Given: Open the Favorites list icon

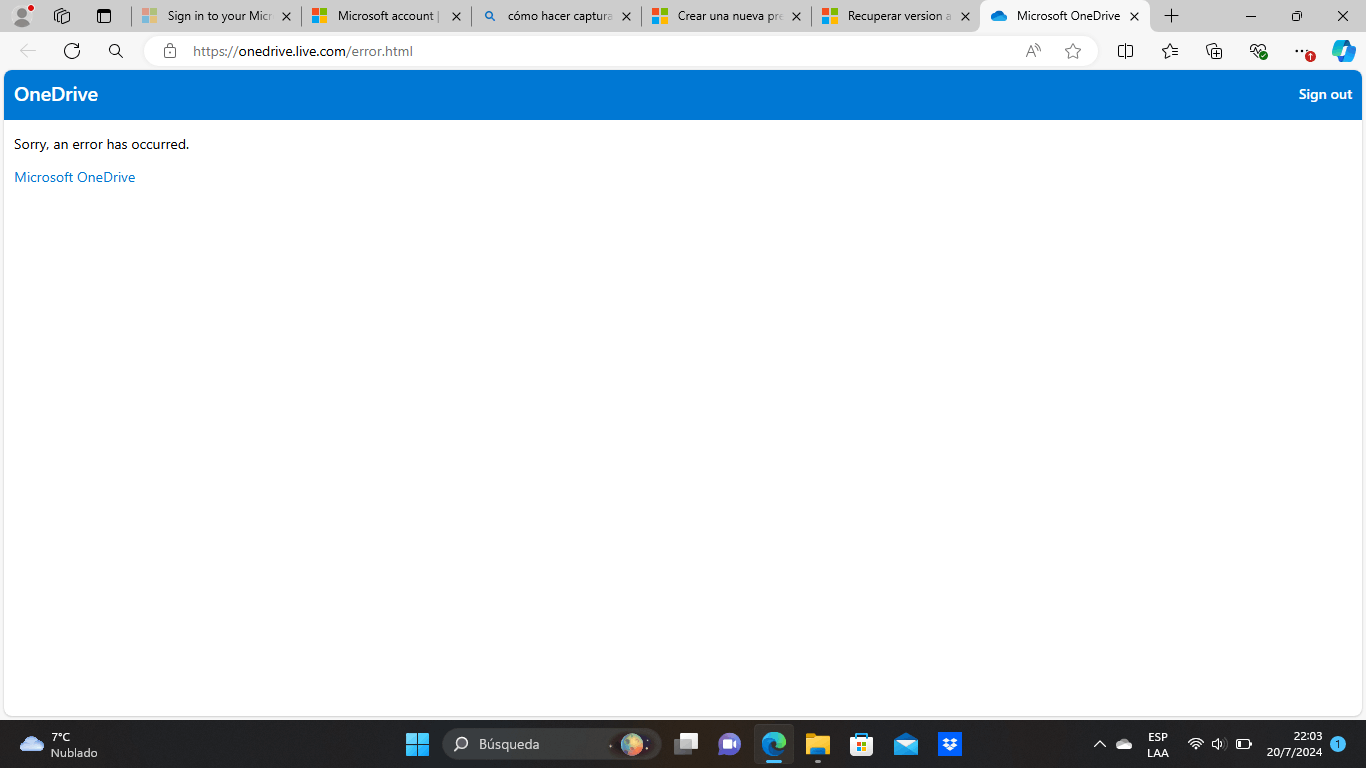Looking at the screenshot, I should tap(1170, 51).
